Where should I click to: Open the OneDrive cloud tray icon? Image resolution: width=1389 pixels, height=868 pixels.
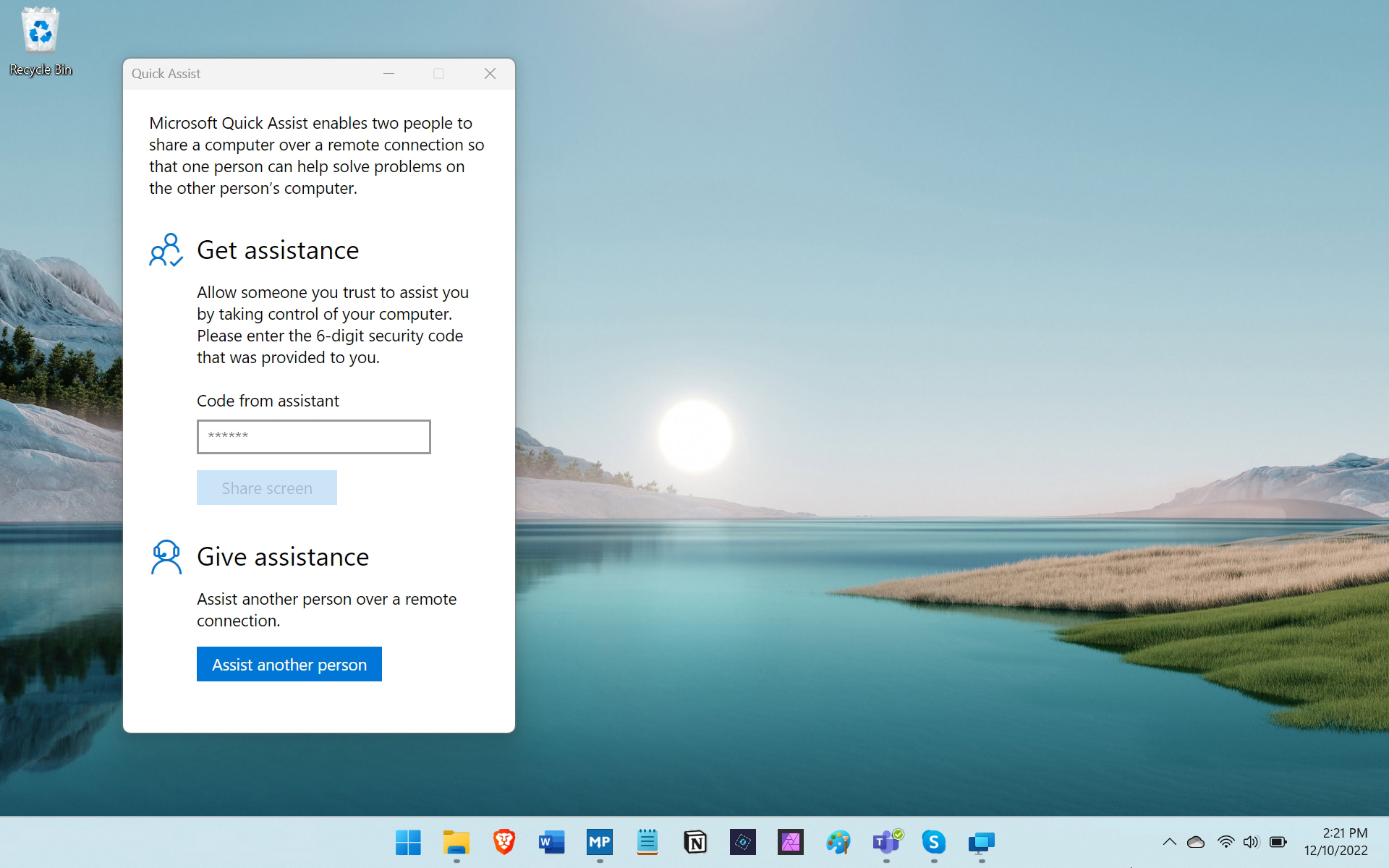click(x=1196, y=842)
